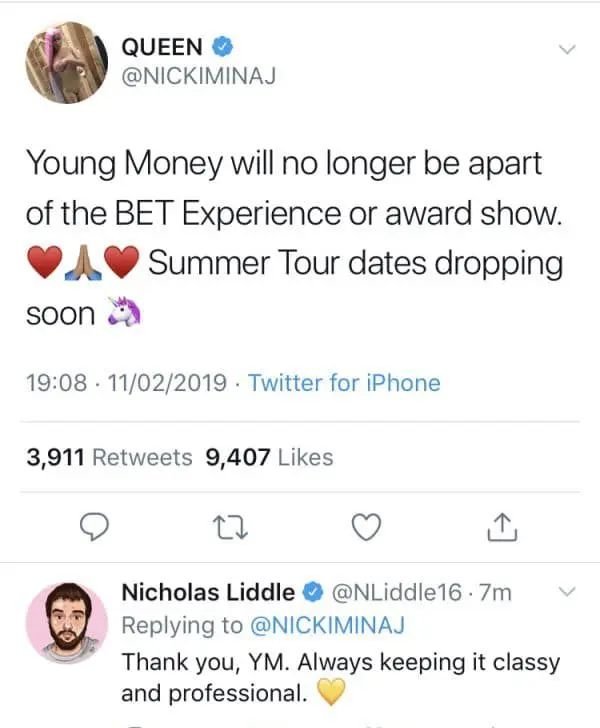Click the 7m timestamp on the reply
The width and height of the screenshot is (600, 728).
496,592
